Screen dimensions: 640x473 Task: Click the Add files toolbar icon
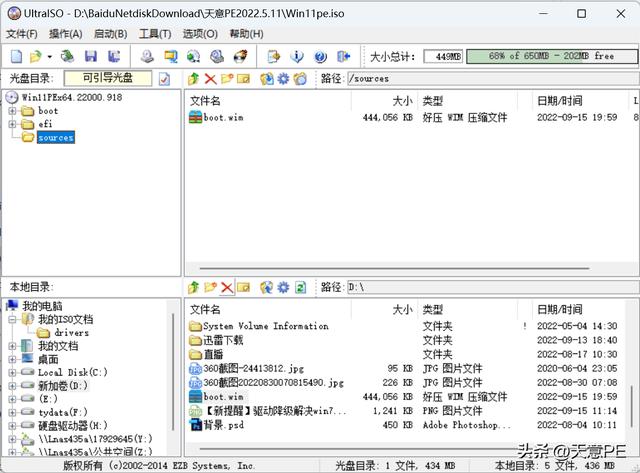273,56
